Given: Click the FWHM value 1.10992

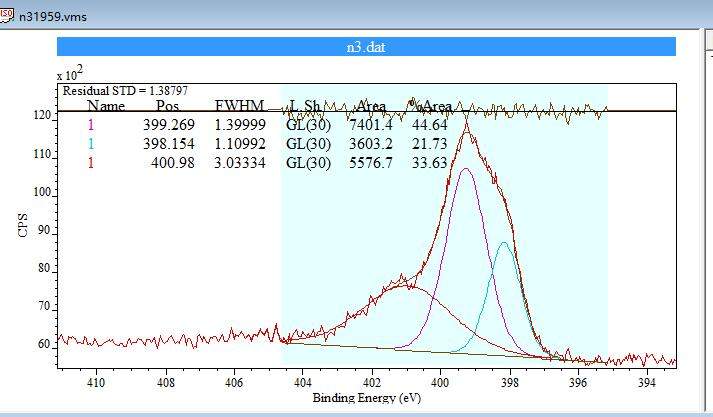Looking at the screenshot, I should click(x=240, y=144).
